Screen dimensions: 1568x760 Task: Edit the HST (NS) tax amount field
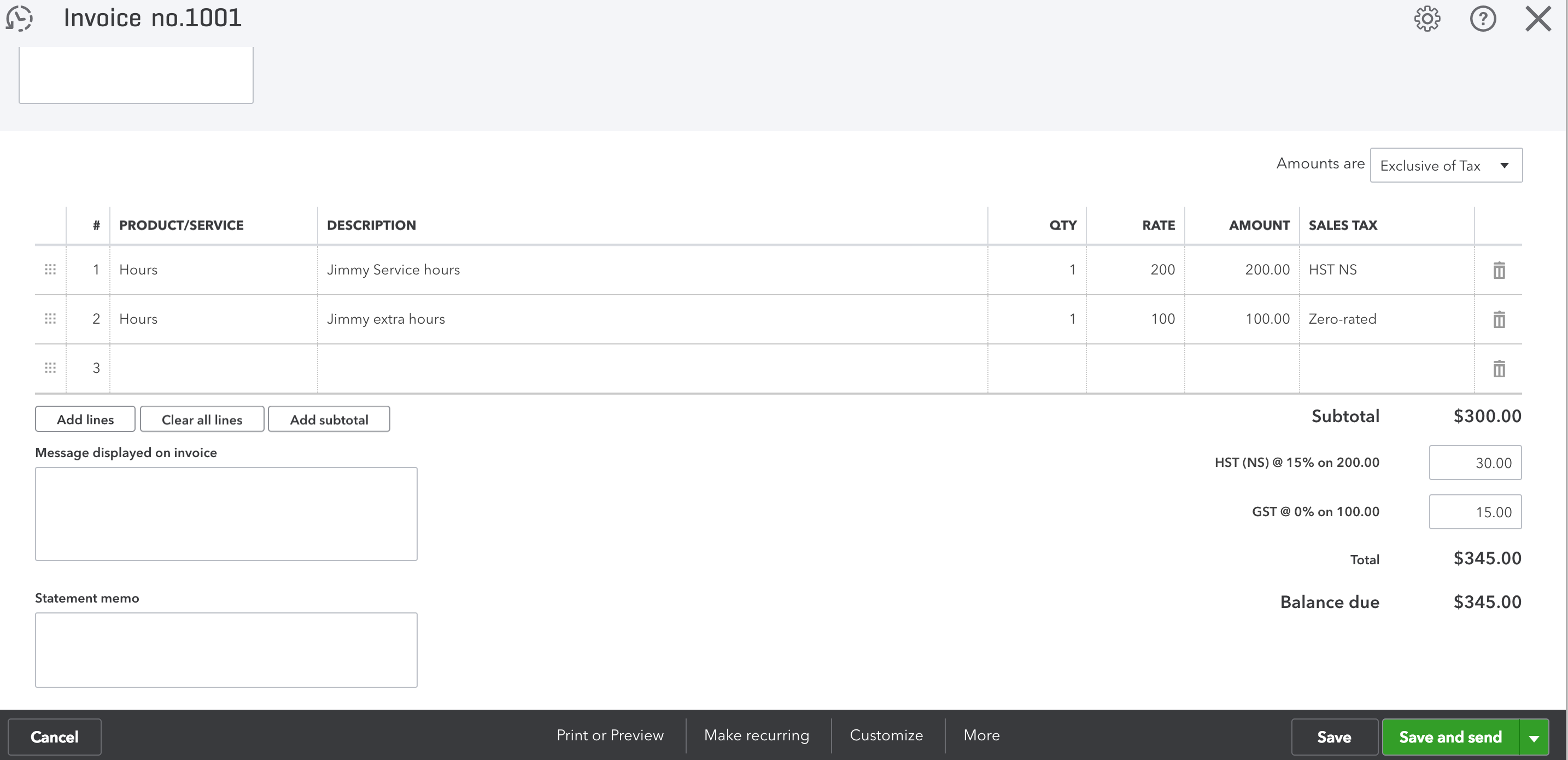tap(1475, 463)
